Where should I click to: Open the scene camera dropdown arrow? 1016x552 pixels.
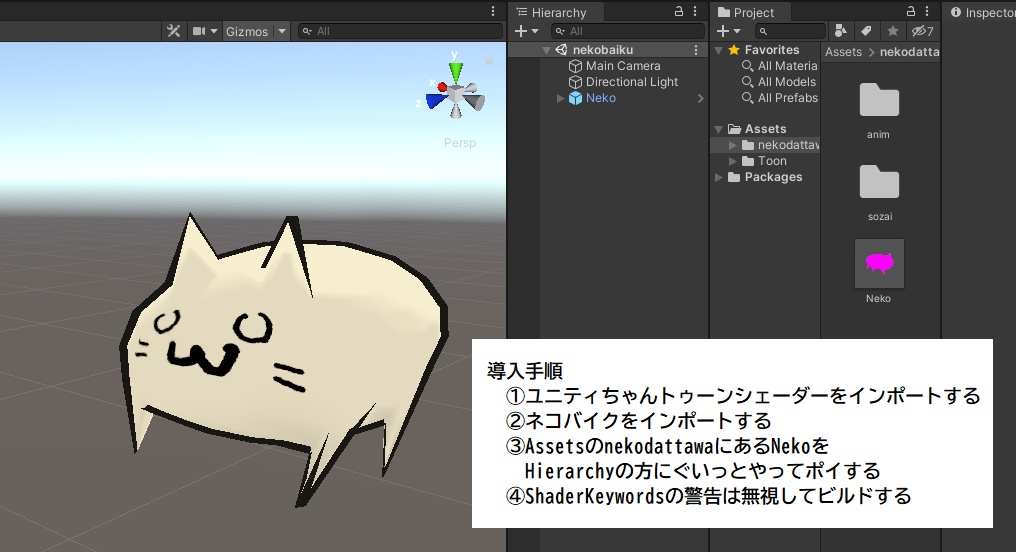[x=214, y=31]
